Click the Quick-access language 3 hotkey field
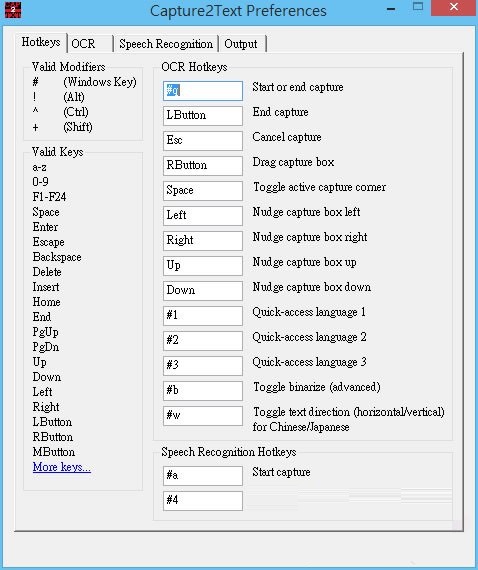 coord(203,366)
